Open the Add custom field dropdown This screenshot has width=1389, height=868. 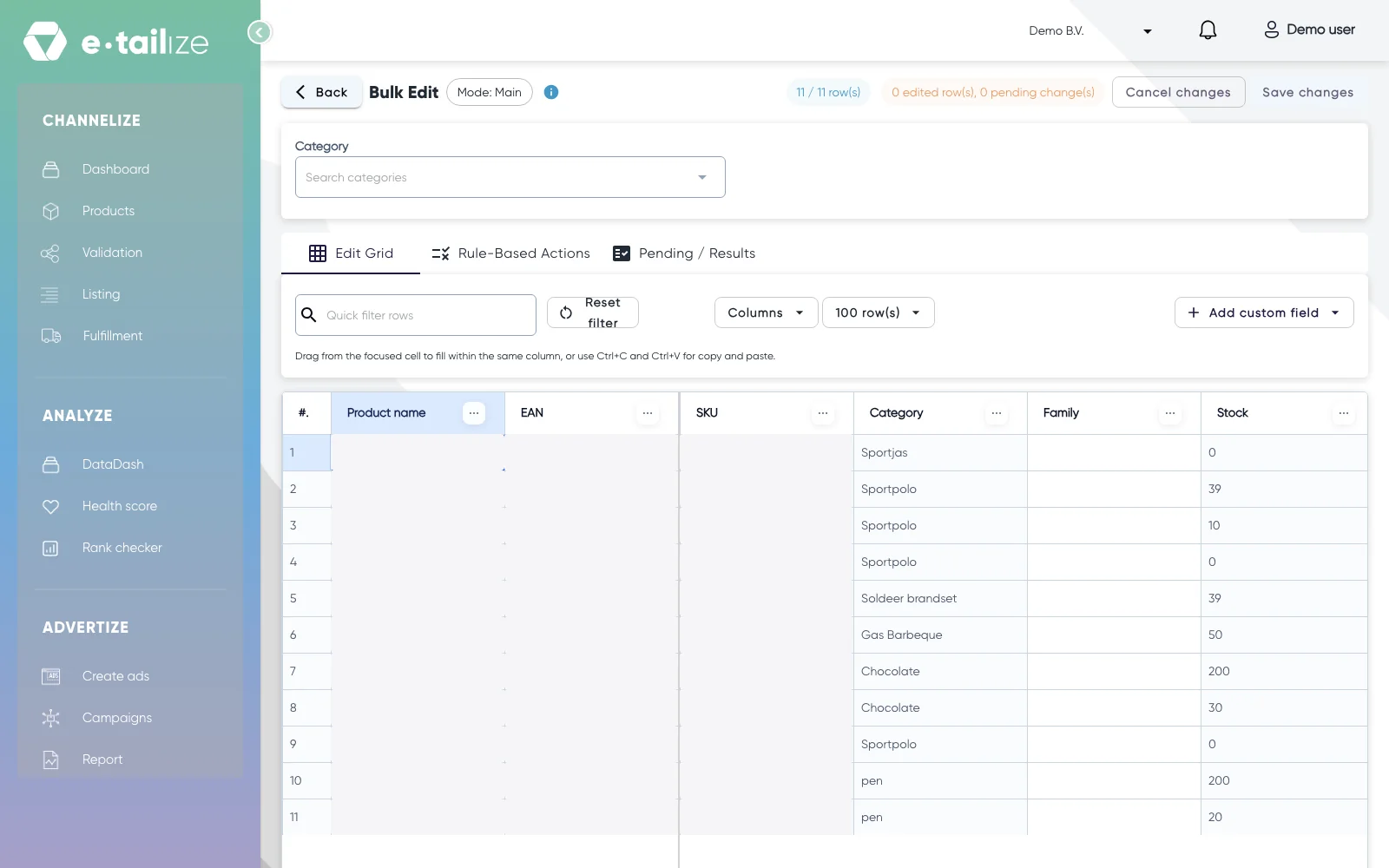1264,312
